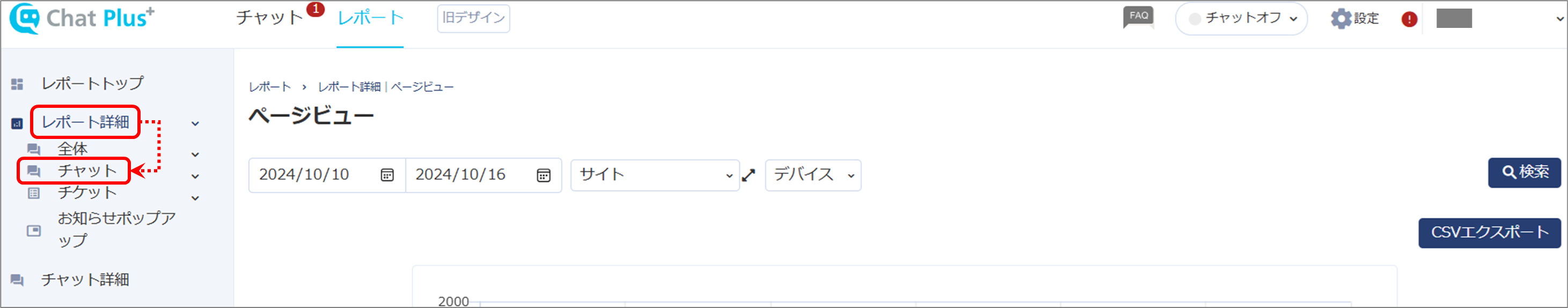Select the レポート top tab
Image resolution: width=1568 pixels, height=308 pixels.
pyautogui.click(x=370, y=18)
